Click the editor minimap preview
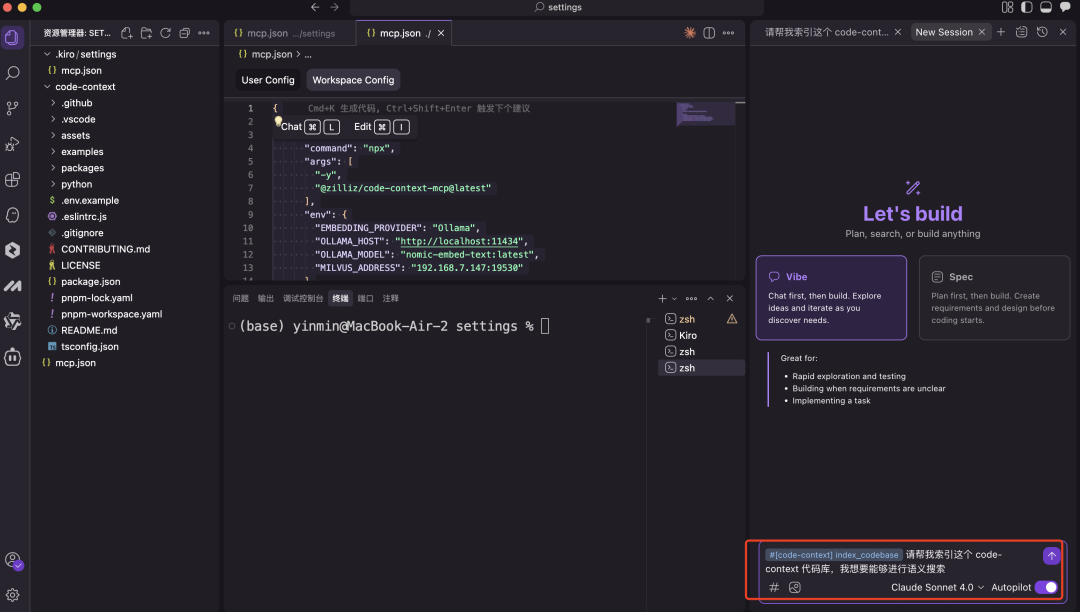This screenshot has width=1080, height=612. click(x=706, y=114)
